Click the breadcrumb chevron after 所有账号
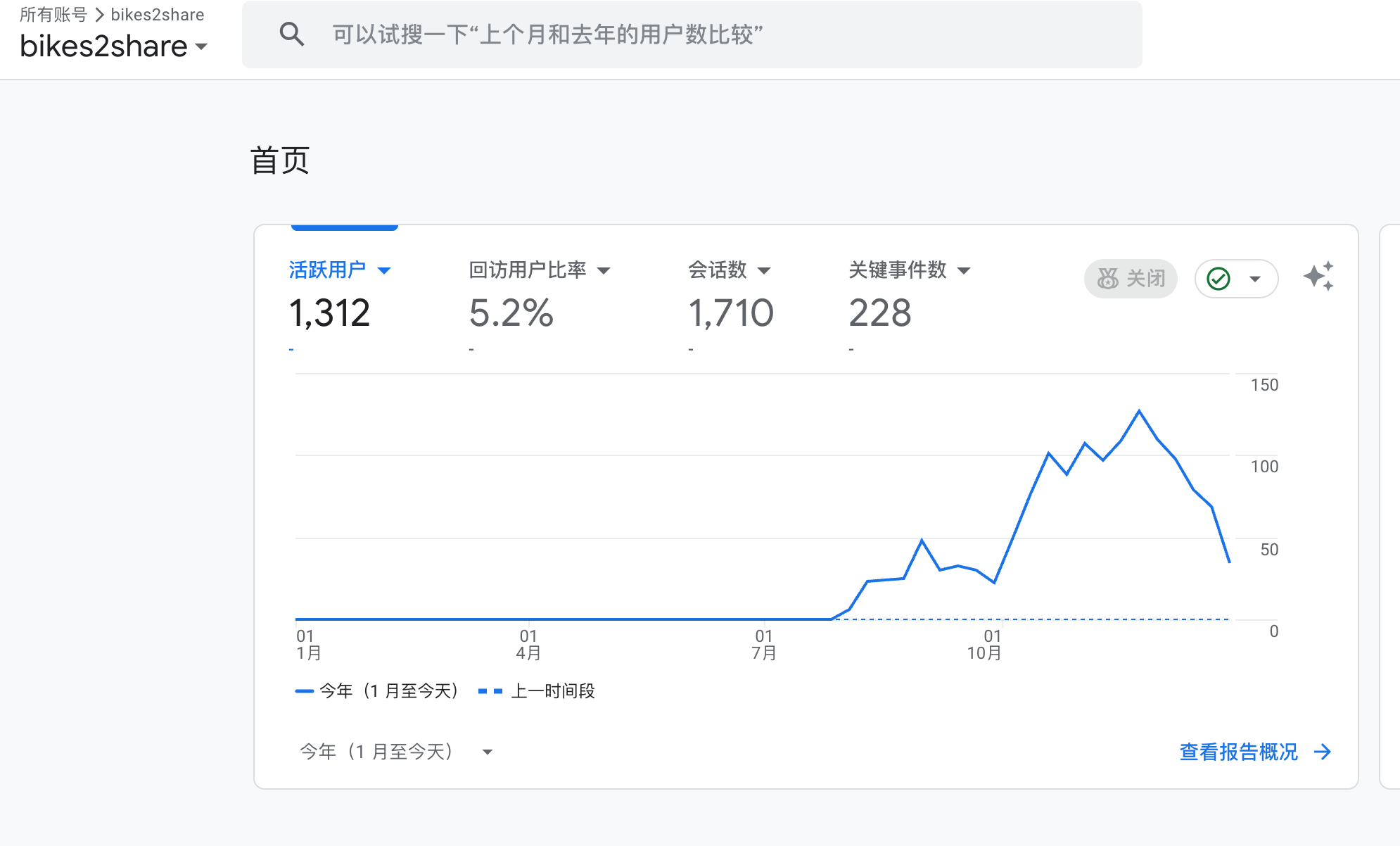Viewport: 1400px width, 846px height. [99, 15]
